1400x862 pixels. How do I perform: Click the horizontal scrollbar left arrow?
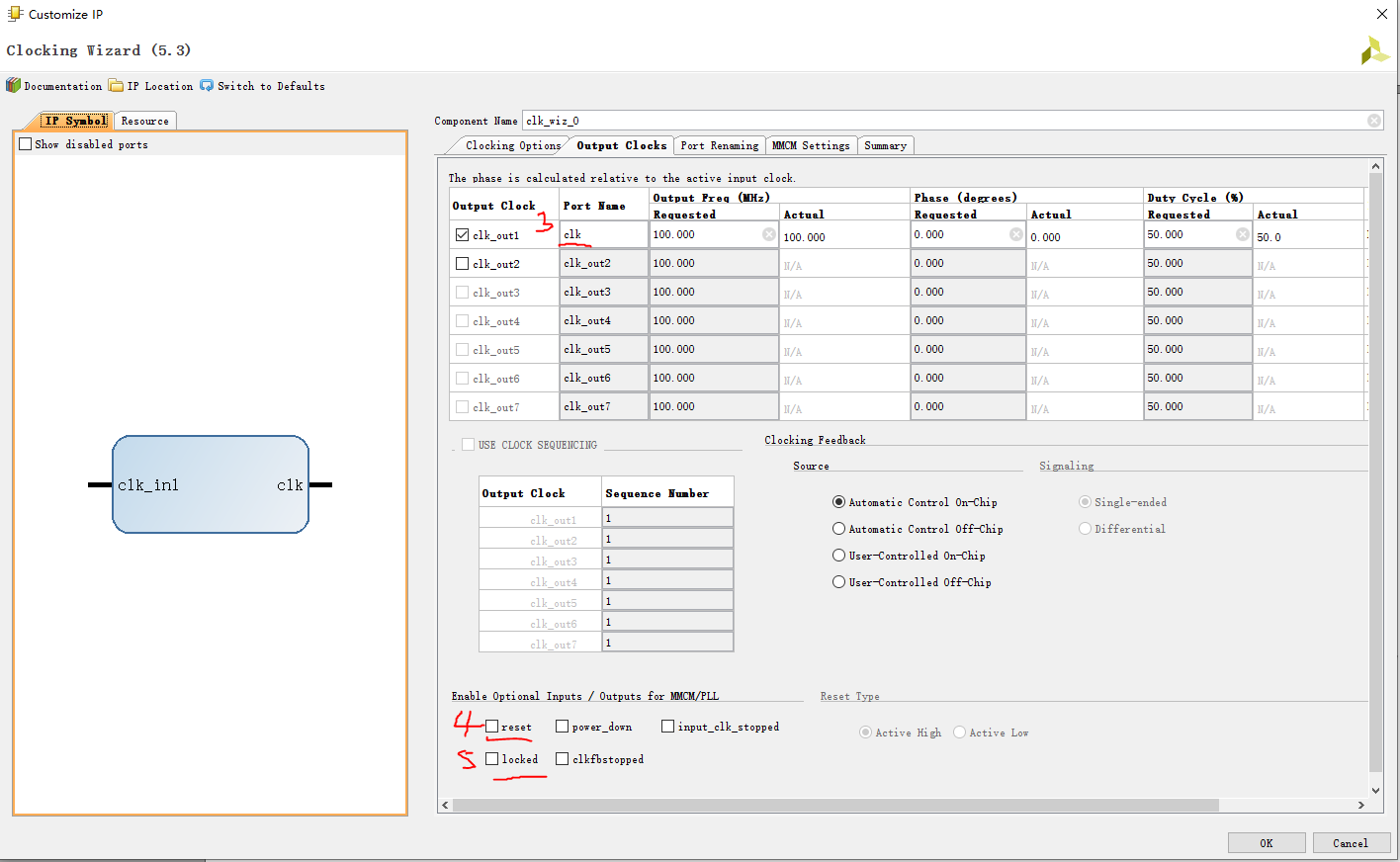445,805
